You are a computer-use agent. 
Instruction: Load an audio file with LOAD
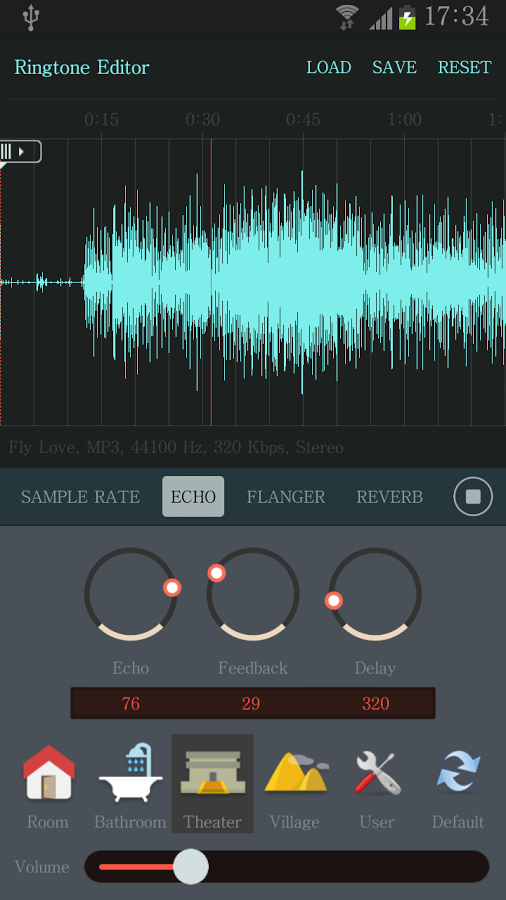[x=329, y=68]
